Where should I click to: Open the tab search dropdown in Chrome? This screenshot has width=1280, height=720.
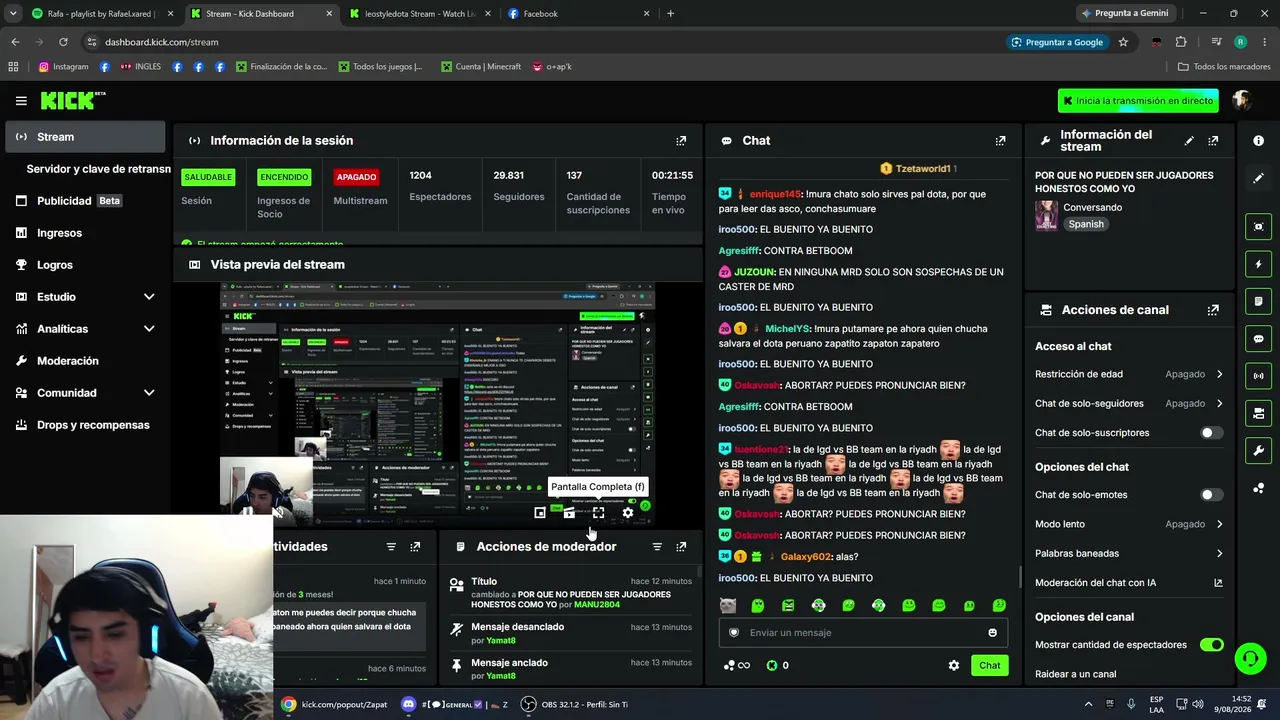(14, 14)
